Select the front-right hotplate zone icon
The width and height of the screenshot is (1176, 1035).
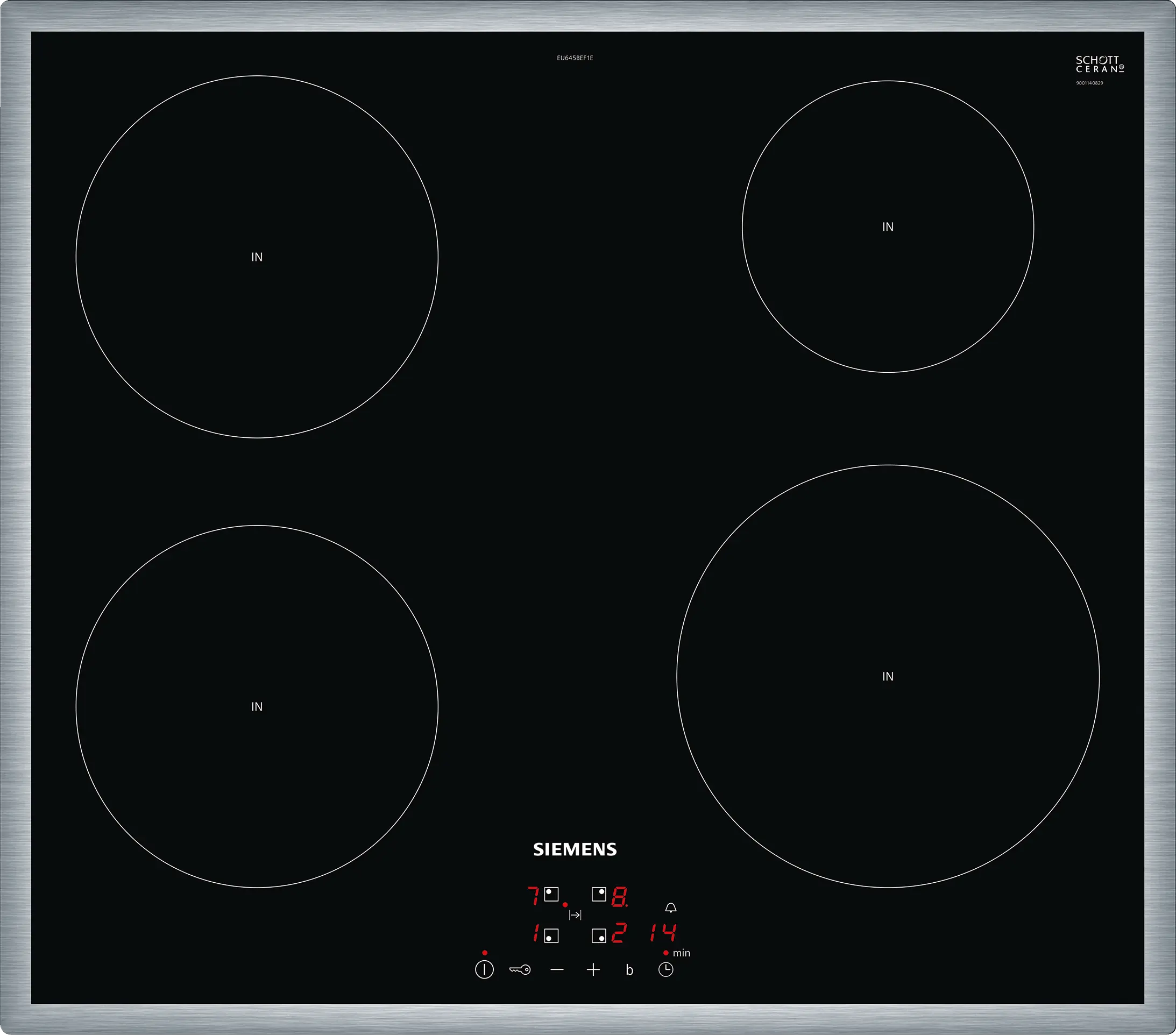tap(599, 936)
